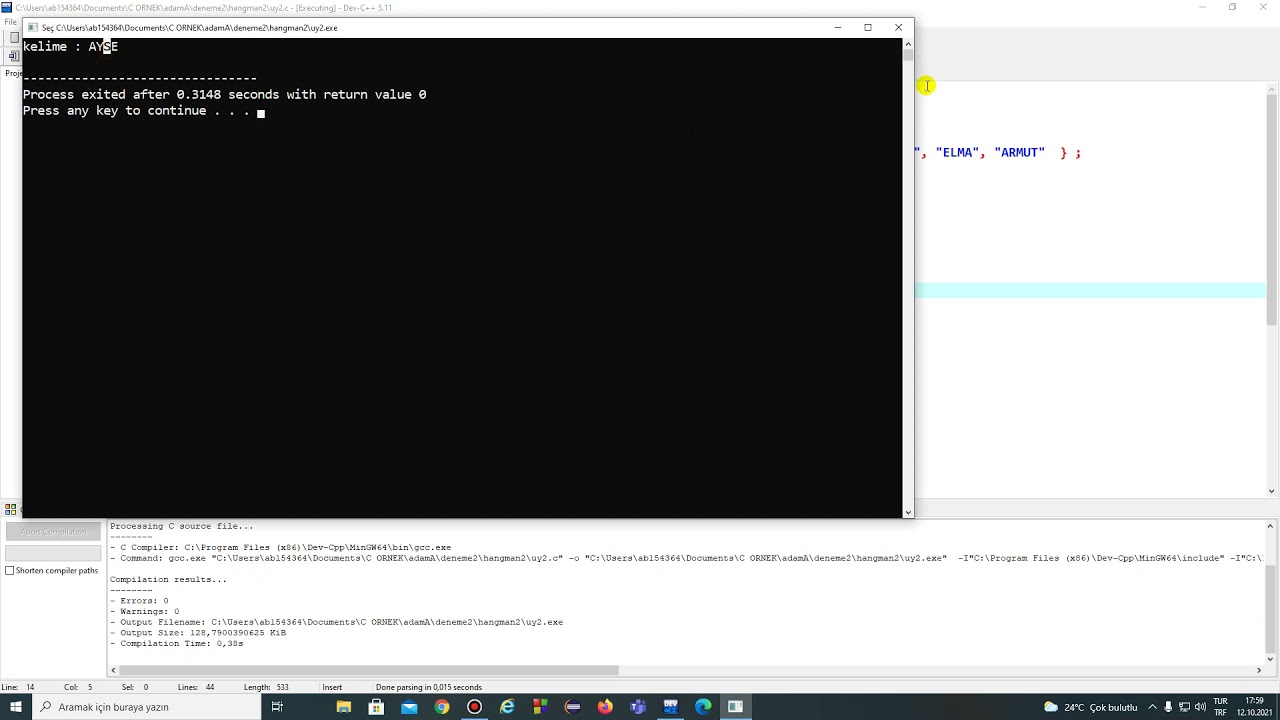
Task: Click the 'C Compiler' path log line
Action: (x=280, y=548)
